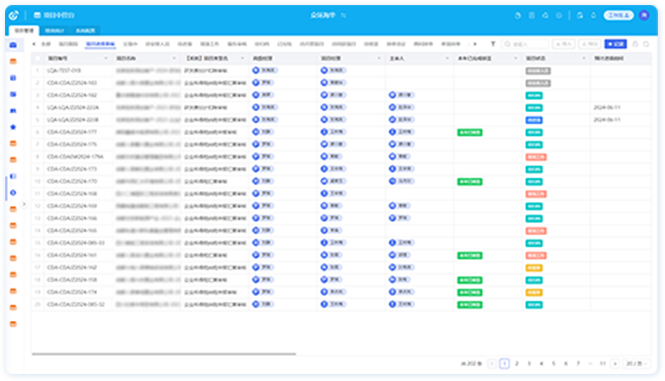
Task: Go to page 7 in pagination
Action: [x=578, y=364]
